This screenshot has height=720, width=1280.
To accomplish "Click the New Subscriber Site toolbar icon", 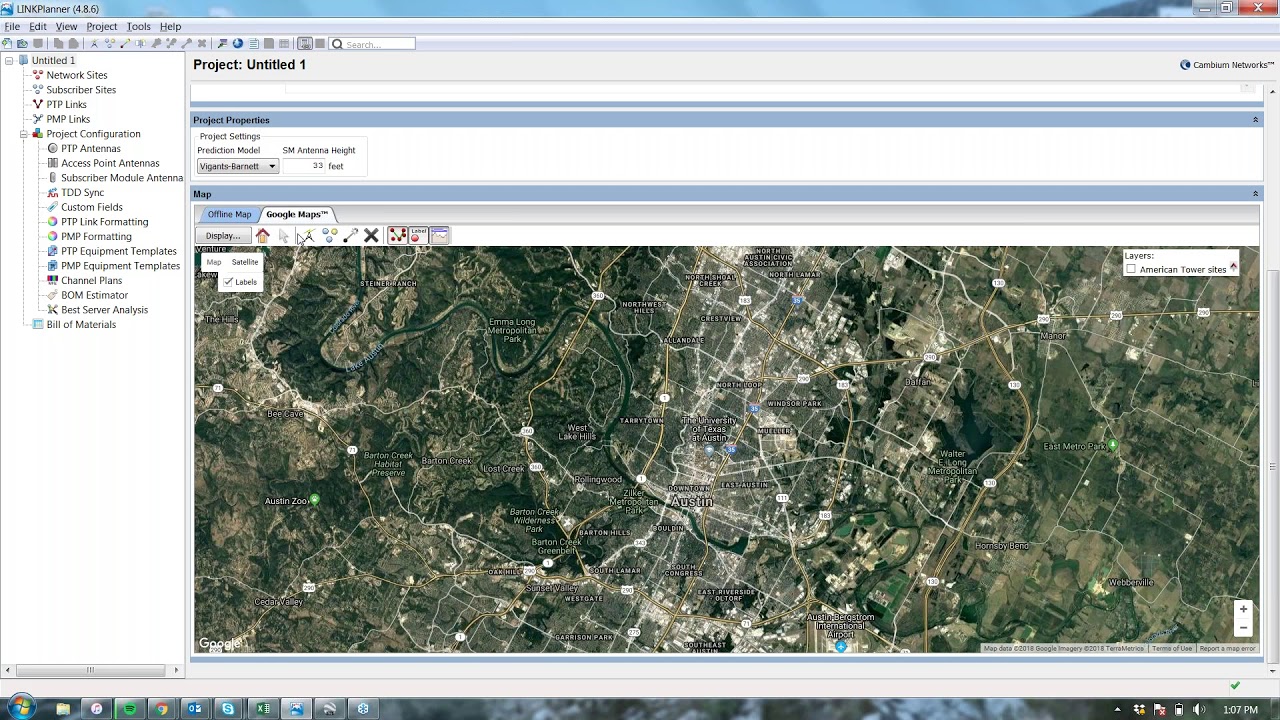I will pyautogui.click(x=110, y=44).
